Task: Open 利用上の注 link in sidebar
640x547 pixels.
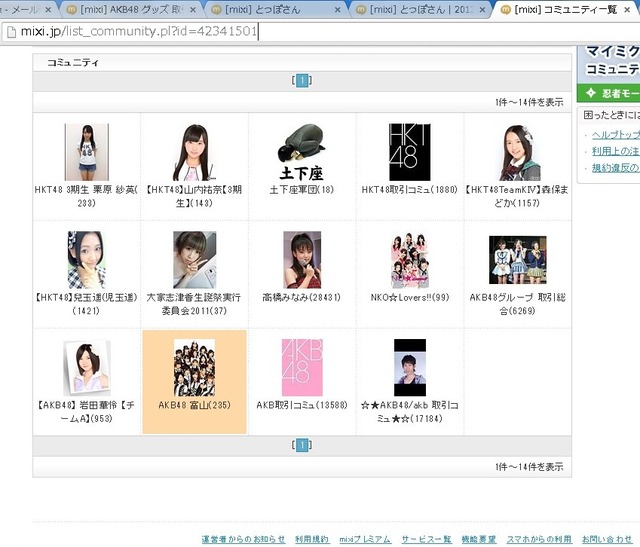Action: (x=616, y=151)
